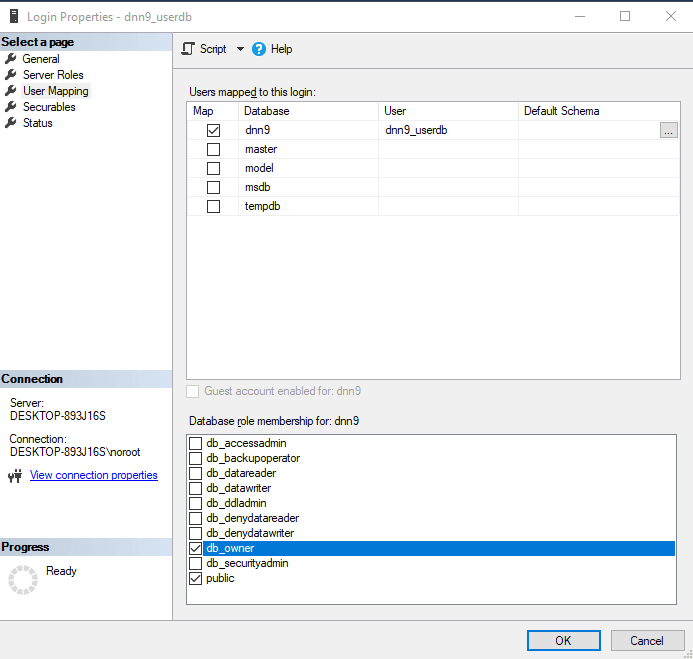693x659 pixels.
Task: Click the Script toolbar icon
Action: 188,49
